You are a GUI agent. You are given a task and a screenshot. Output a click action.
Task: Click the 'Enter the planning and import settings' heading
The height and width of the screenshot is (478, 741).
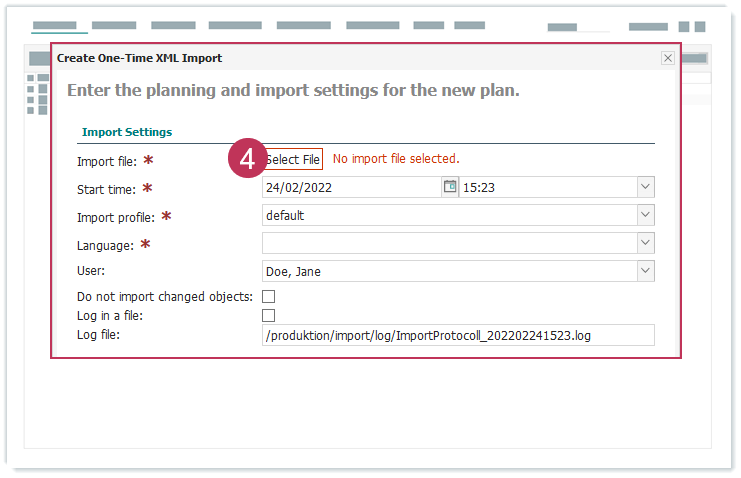[x=293, y=90]
